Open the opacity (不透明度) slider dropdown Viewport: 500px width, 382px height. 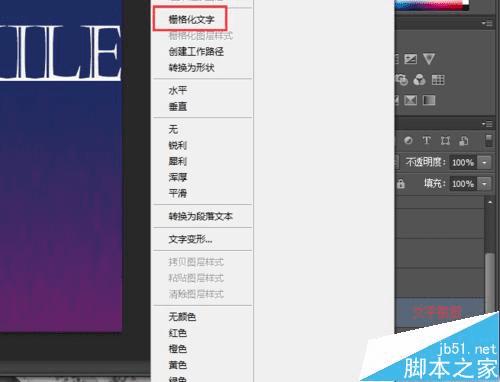(484, 163)
